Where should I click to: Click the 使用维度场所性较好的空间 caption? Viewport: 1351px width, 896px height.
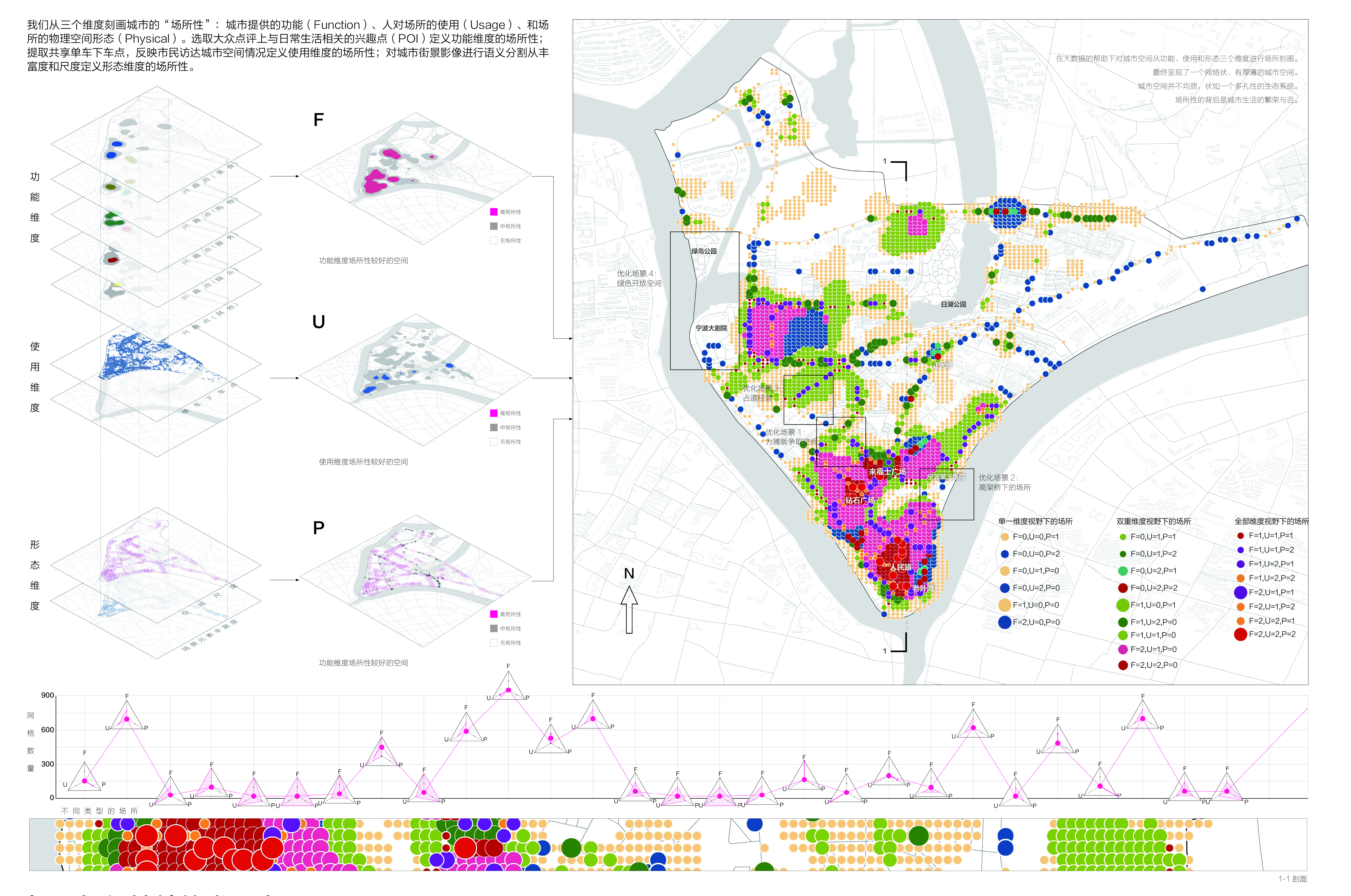click(363, 462)
